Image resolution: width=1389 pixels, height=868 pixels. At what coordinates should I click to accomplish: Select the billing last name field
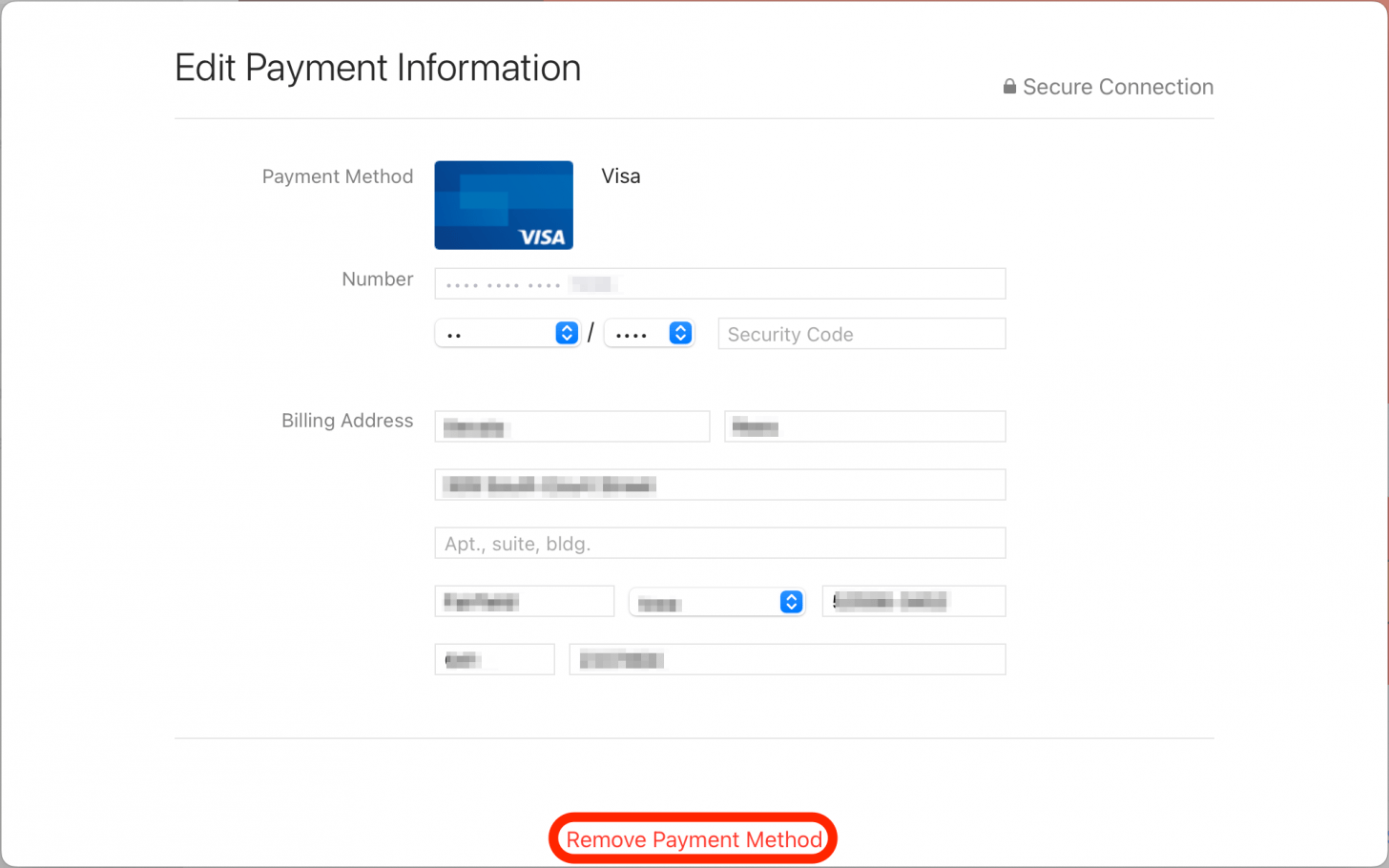864,426
